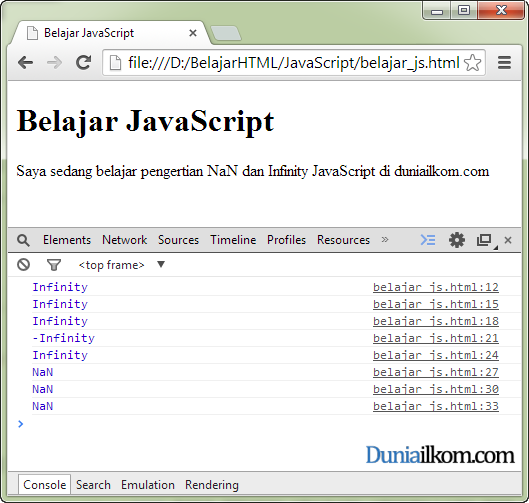Open the Sources panel
Screen dimensions: 529x503
pyautogui.click(x=178, y=240)
